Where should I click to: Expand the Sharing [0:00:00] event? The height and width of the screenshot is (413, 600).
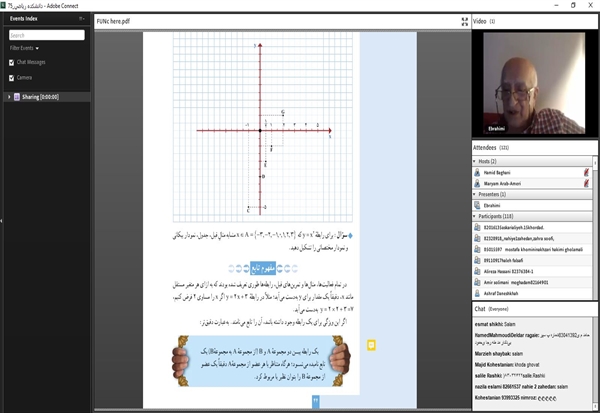click(8, 97)
